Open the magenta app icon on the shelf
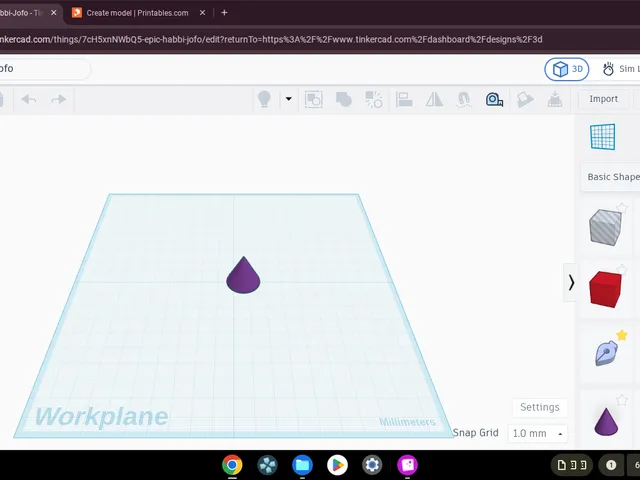Image resolution: width=640 pixels, height=480 pixels. (407, 464)
